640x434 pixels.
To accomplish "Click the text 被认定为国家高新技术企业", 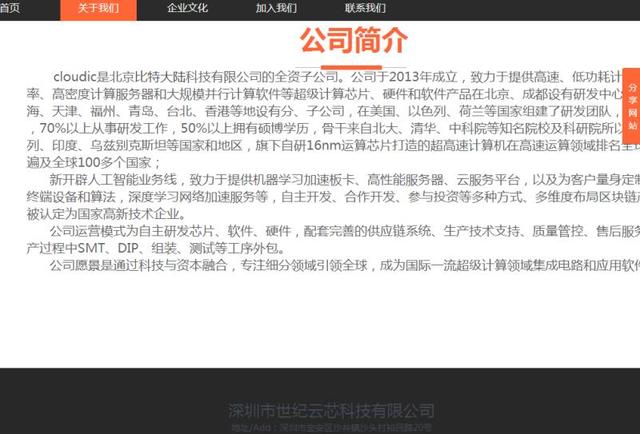I will pos(107,214).
